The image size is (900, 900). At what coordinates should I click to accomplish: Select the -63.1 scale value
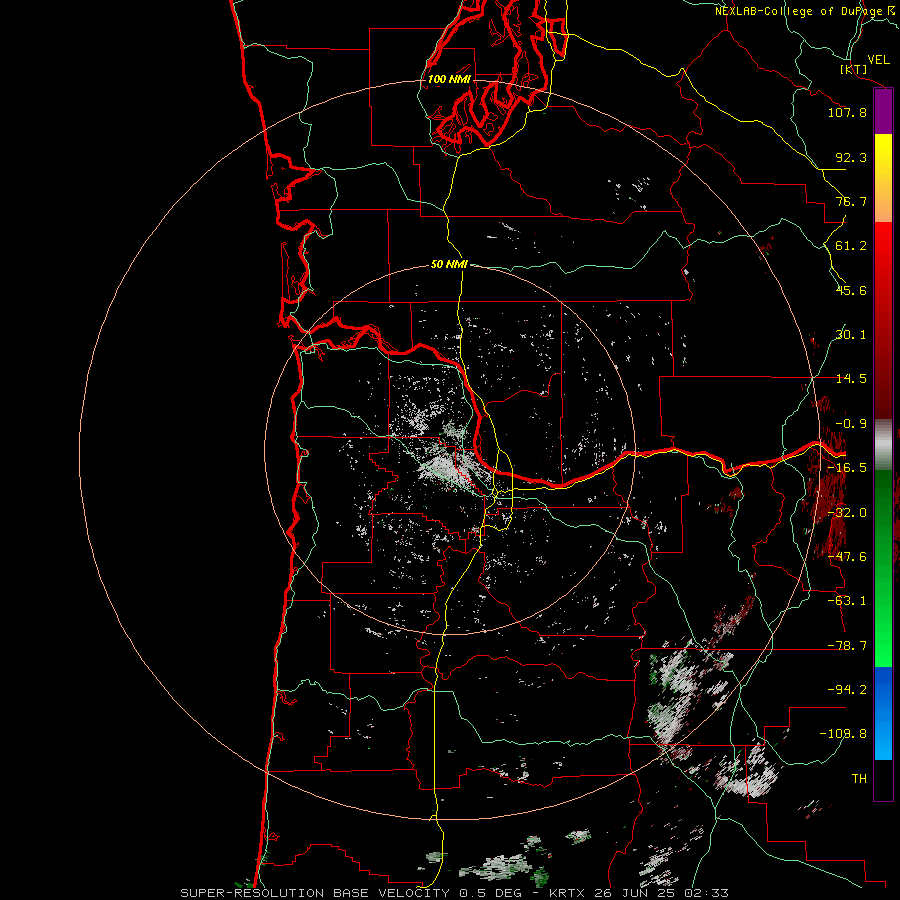tap(847, 601)
